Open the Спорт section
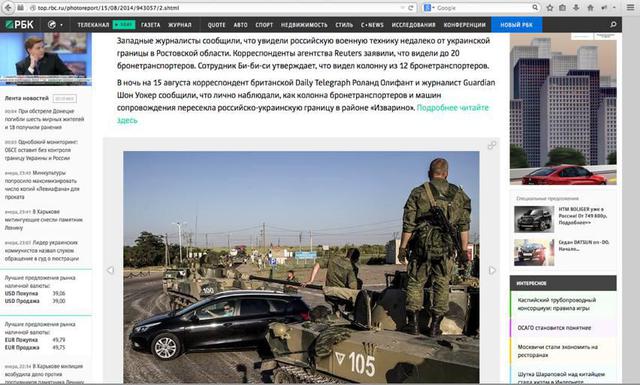 pyautogui.click(x=264, y=25)
